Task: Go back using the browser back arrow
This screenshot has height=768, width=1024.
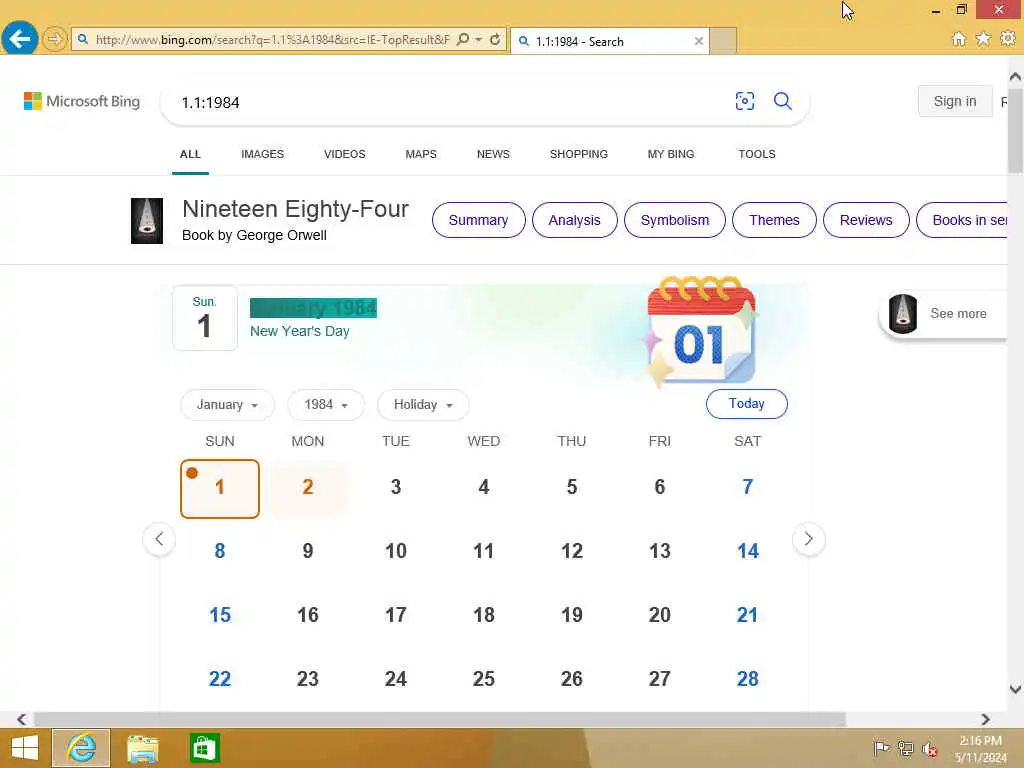Action: pos(20,39)
